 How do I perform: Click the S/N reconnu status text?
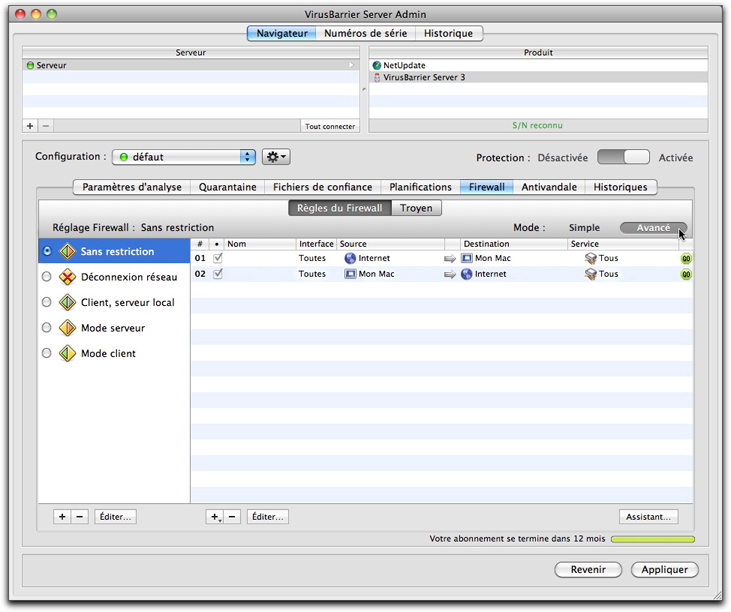(538, 125)
